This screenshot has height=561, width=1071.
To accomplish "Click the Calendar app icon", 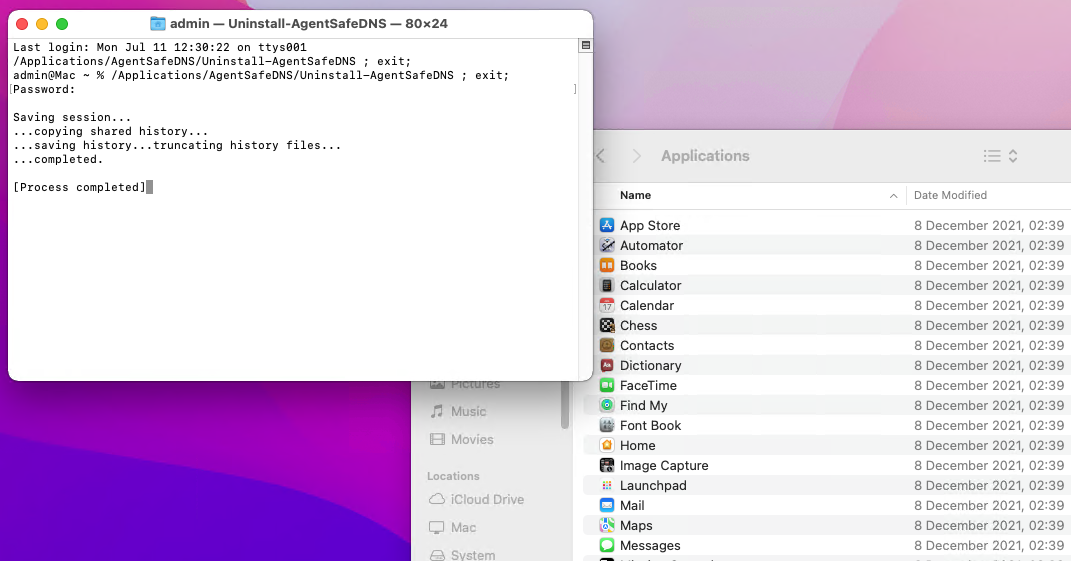I will tap(607, 305).
